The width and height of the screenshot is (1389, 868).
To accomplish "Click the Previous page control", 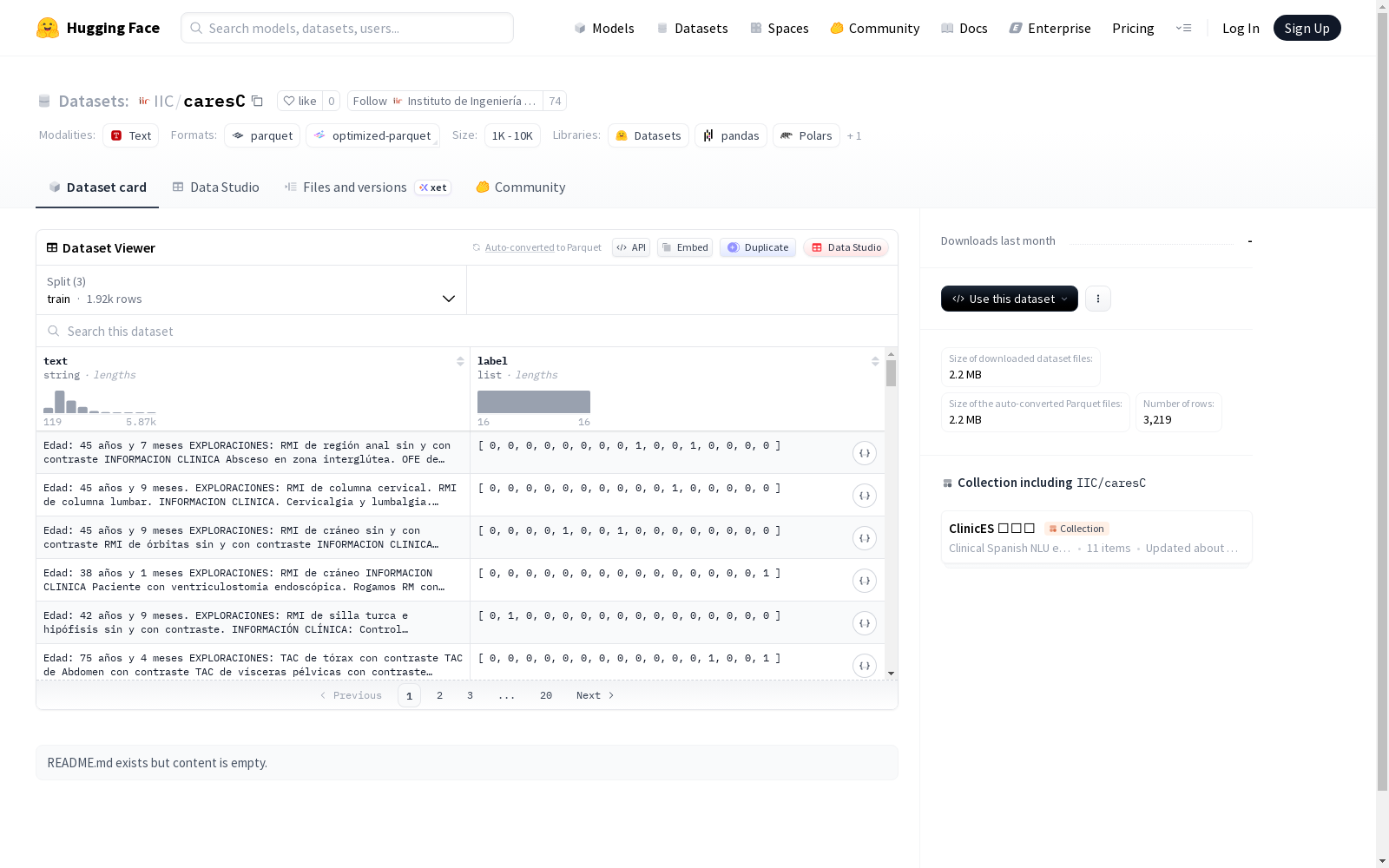I will click(351, 695).
